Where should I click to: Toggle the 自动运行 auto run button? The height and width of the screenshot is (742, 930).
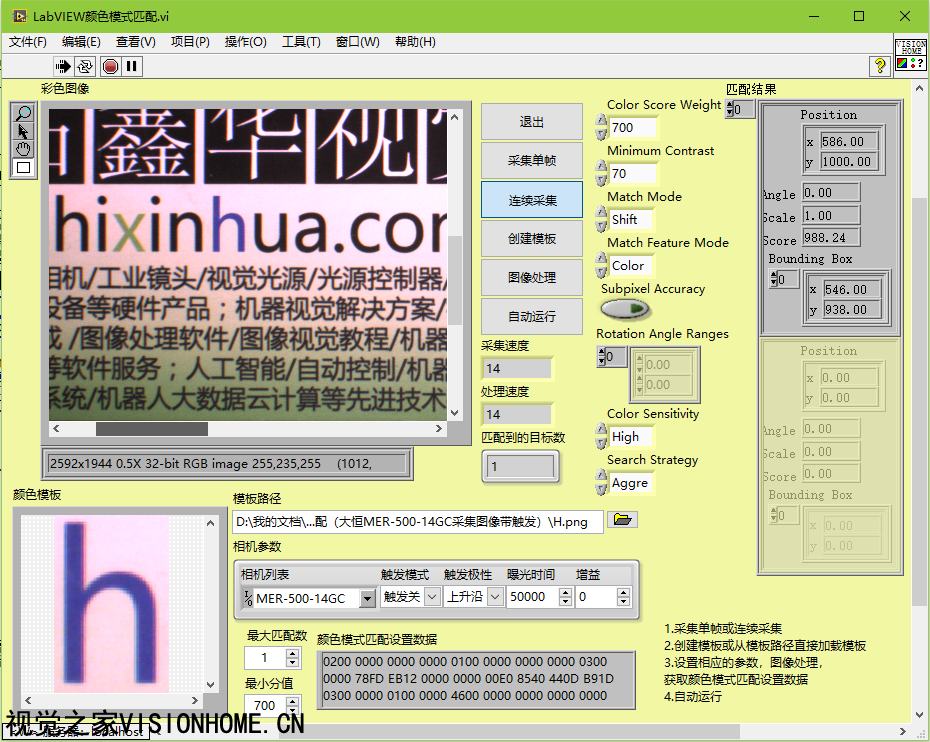coord(531,317)
